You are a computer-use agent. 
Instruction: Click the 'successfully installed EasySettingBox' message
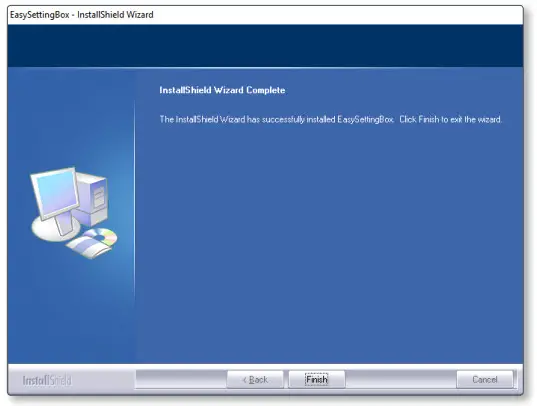click(x=330, y=119)
